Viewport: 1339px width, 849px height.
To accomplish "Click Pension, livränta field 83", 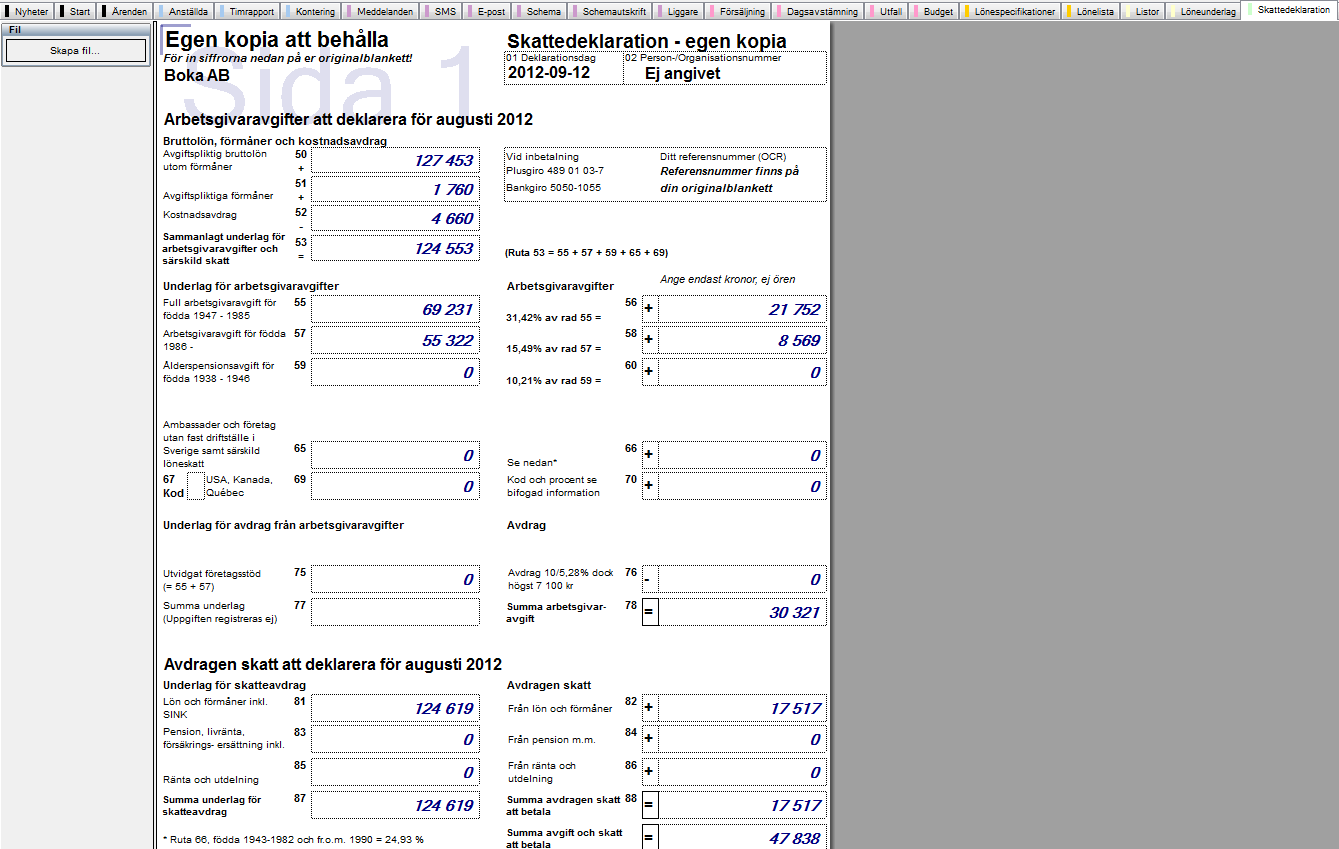I will coord(395,739).
